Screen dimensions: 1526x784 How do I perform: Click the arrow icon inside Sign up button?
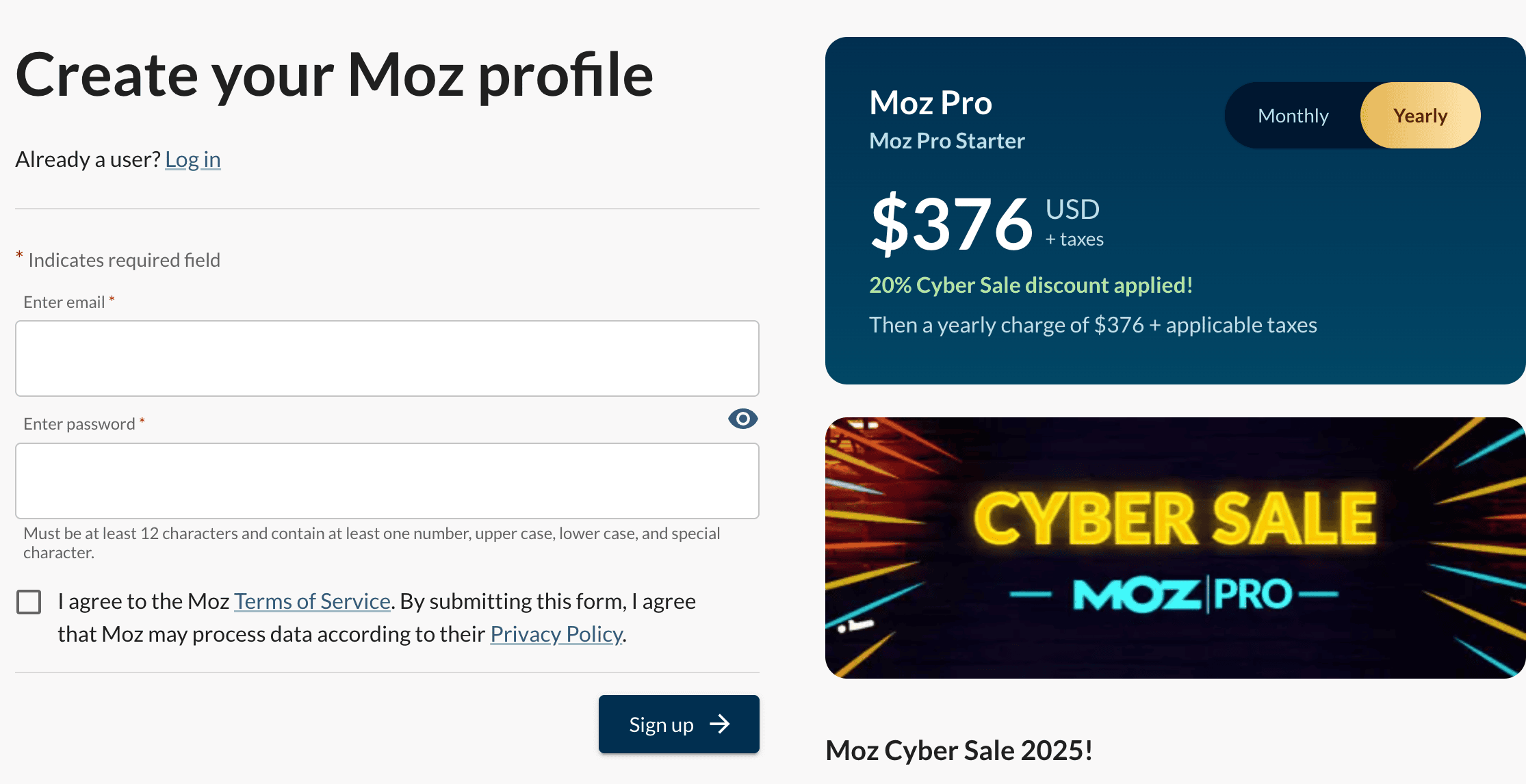[x=721, y=724]
